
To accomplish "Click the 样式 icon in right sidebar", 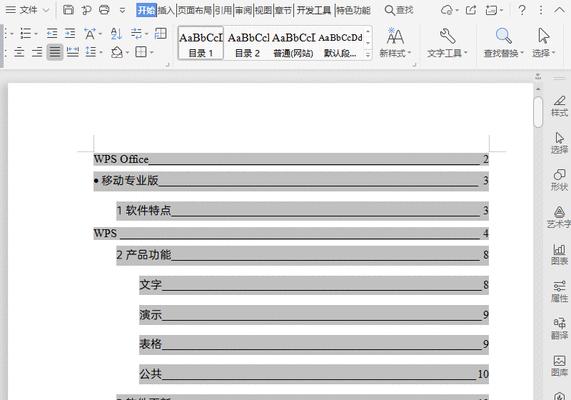I will click(559, 106).
